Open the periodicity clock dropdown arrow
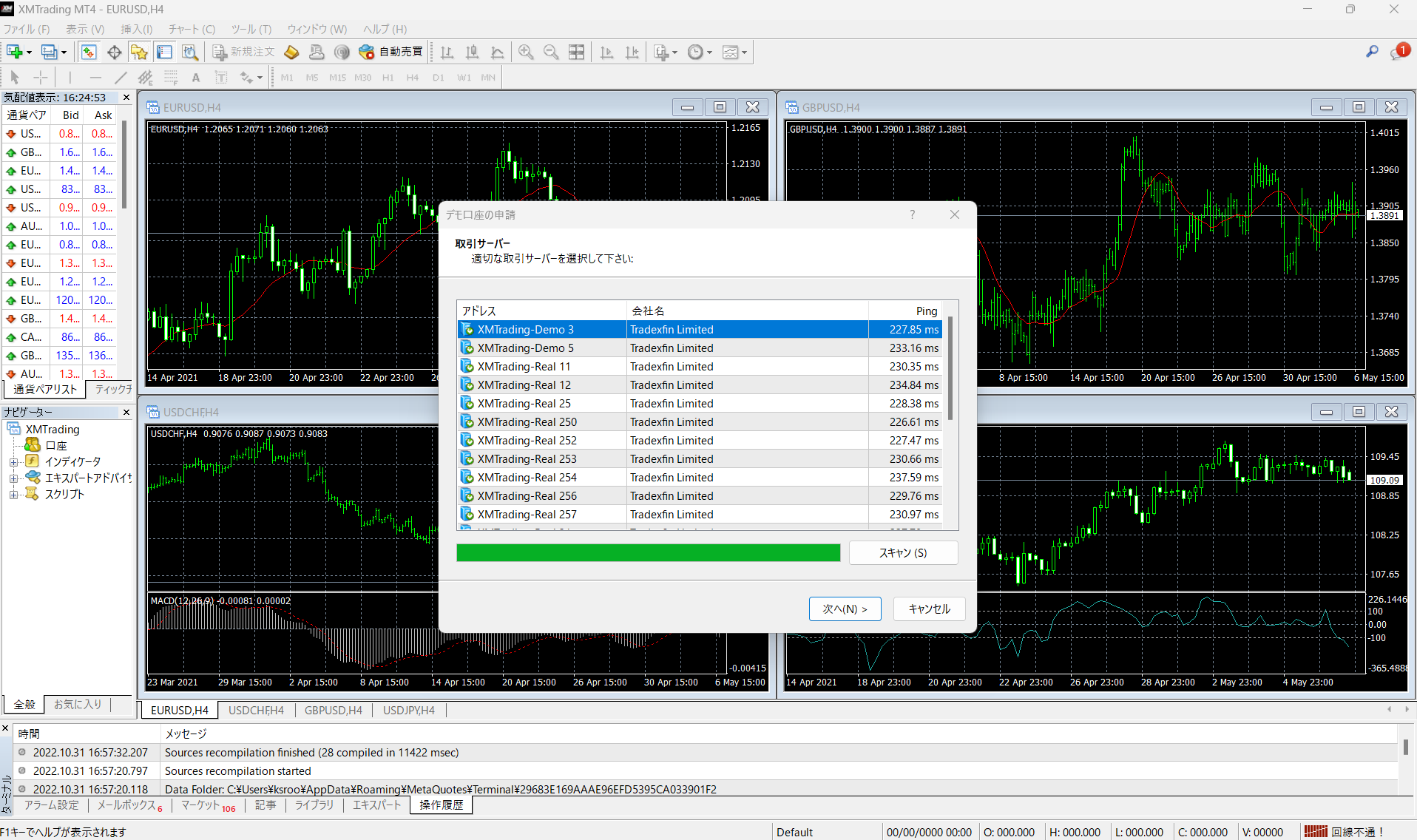This screenshot has height=840, width=1417. (709, 52)
